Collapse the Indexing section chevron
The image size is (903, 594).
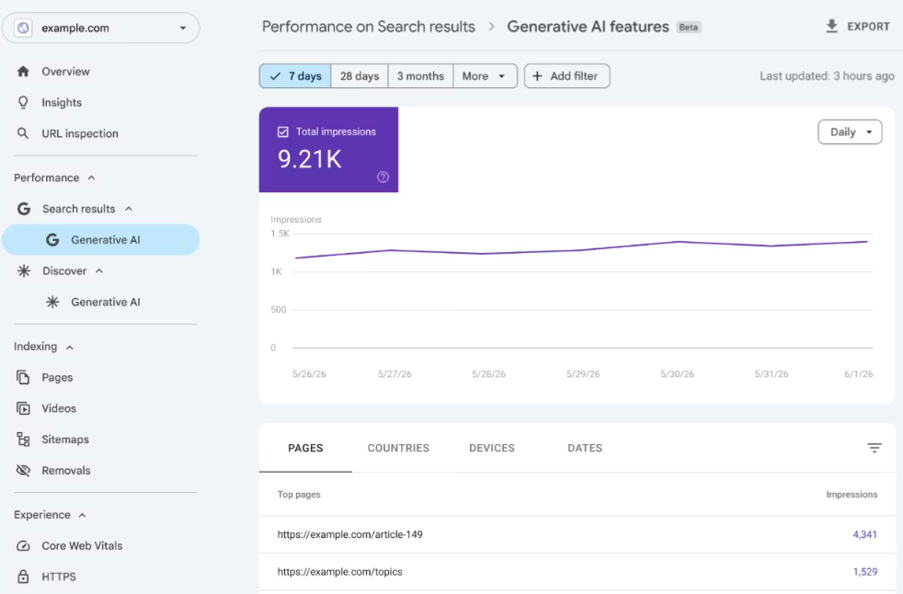click(x=70, y=347)
